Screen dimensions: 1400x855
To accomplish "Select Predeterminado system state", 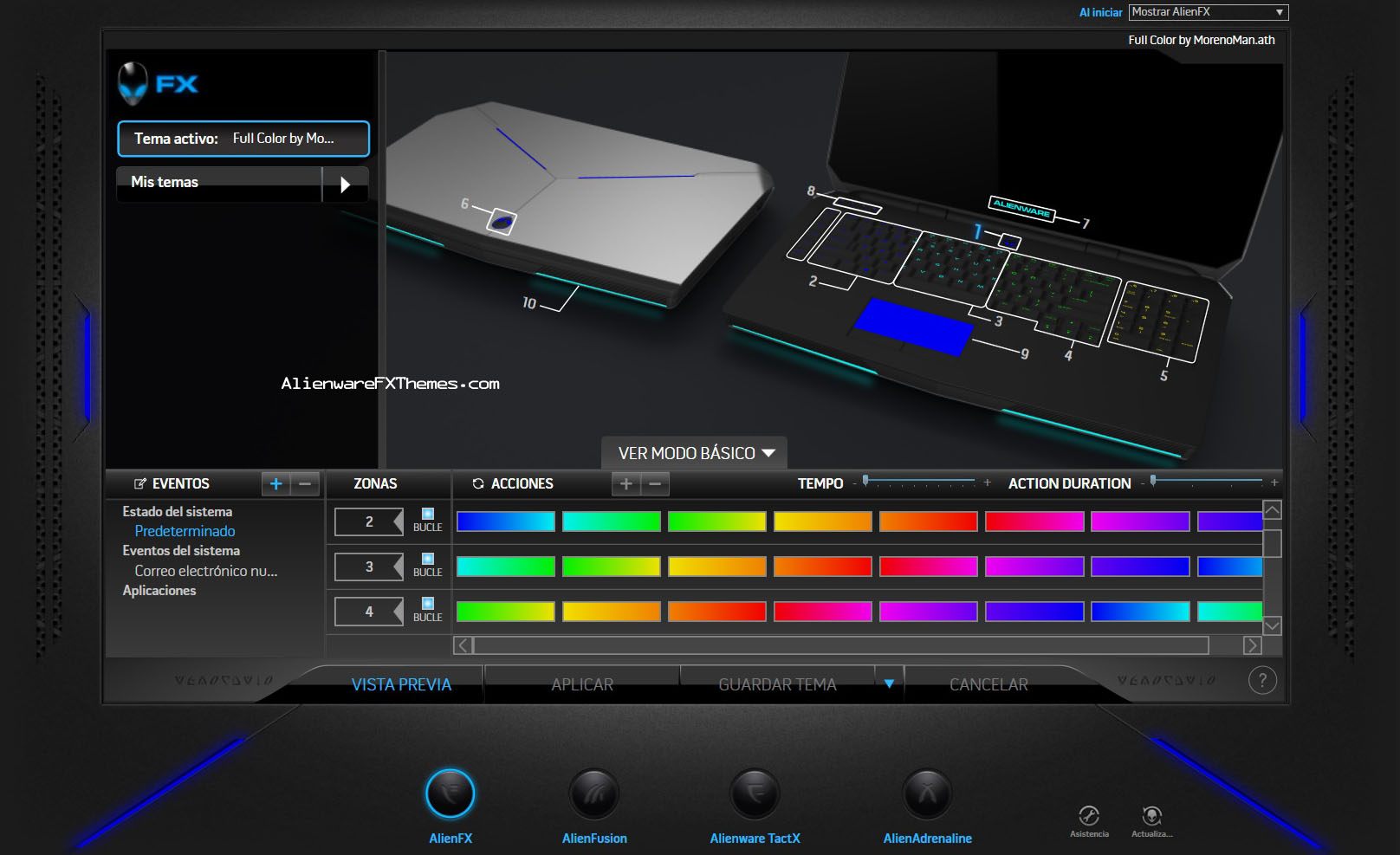I will tap(185, 531).
